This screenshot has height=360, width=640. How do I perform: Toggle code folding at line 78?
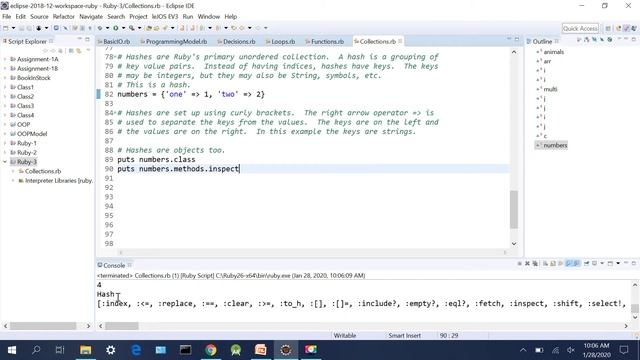pyautogui.click(x=115, y=57)
